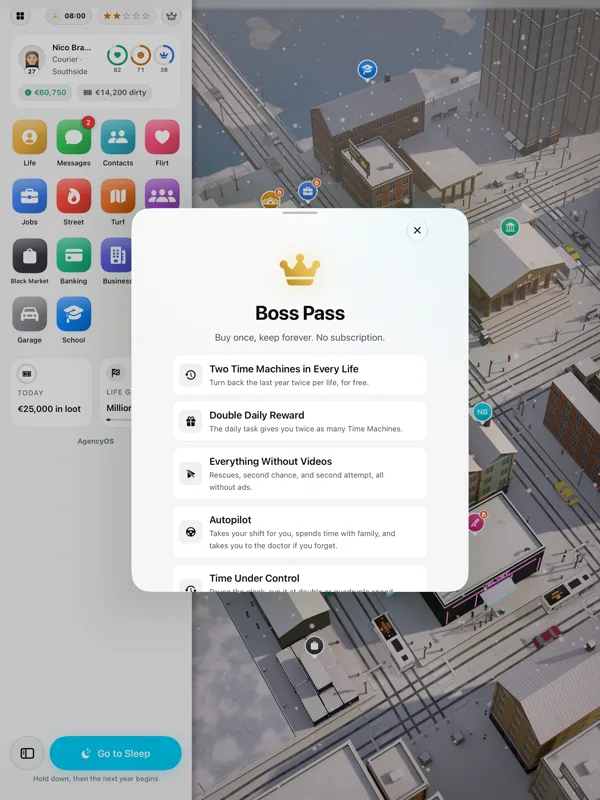Viewport: 600px width, 800px height.
Task: Click the Everything Without Videos icon
Action: (191, 474)
